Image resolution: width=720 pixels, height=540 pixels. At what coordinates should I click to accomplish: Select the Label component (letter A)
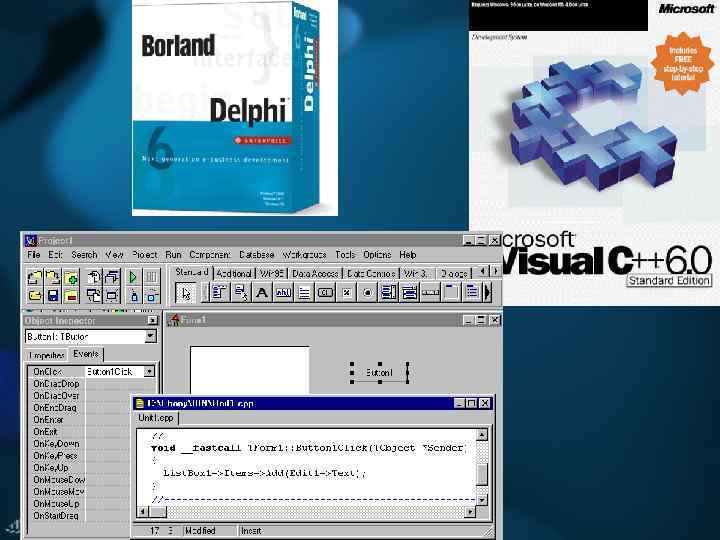[x=262, y=292]
